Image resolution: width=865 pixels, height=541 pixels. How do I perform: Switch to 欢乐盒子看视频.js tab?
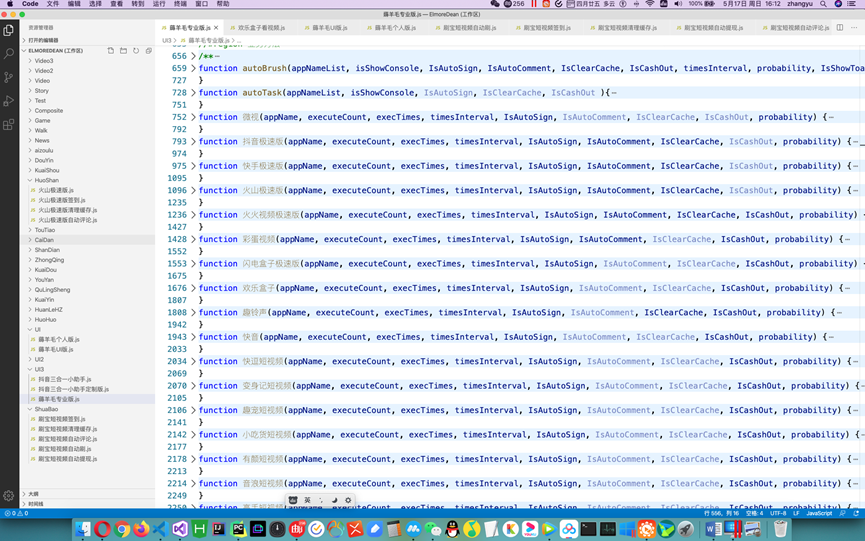261,28
